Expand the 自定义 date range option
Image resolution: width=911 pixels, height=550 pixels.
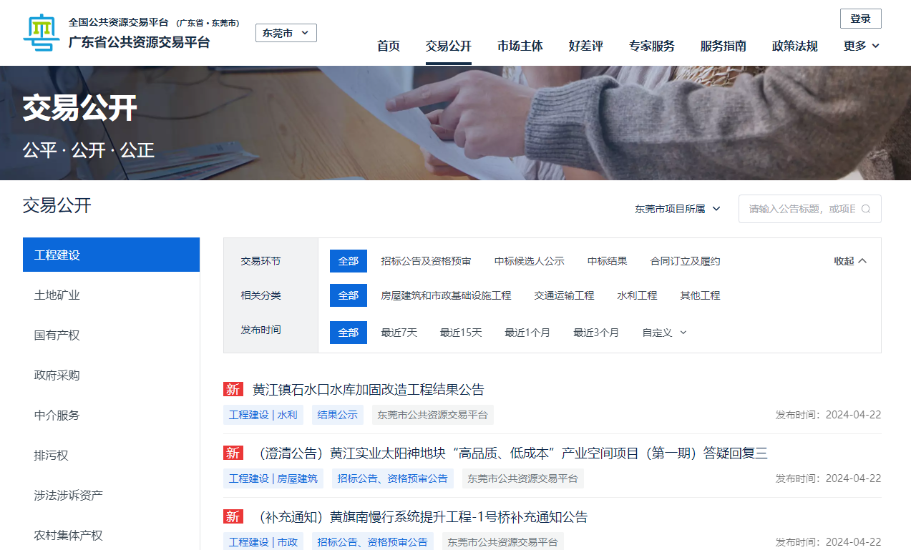click(x=664, y=333)
